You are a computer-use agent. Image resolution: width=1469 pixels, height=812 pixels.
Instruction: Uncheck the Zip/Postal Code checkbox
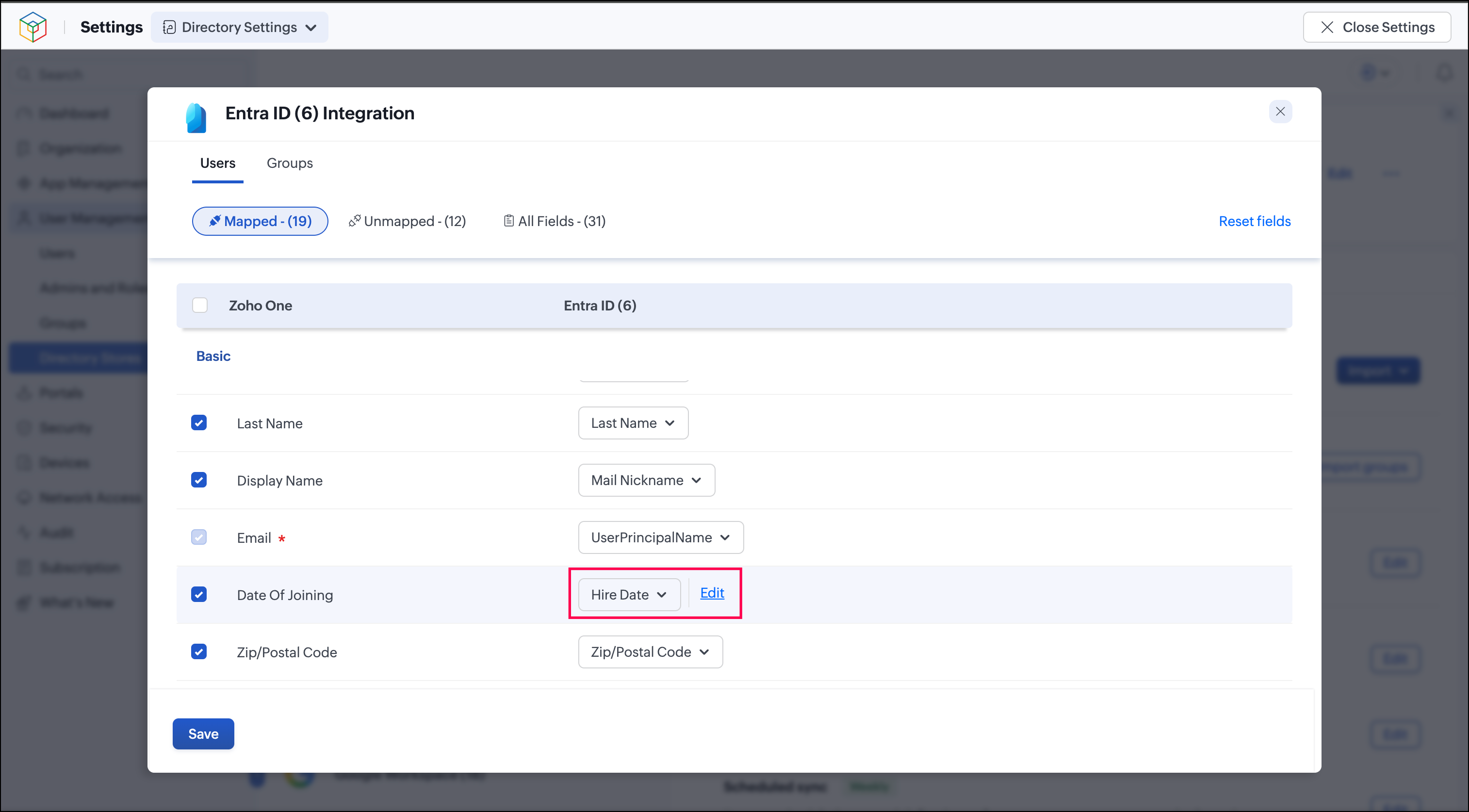[198, 651]
